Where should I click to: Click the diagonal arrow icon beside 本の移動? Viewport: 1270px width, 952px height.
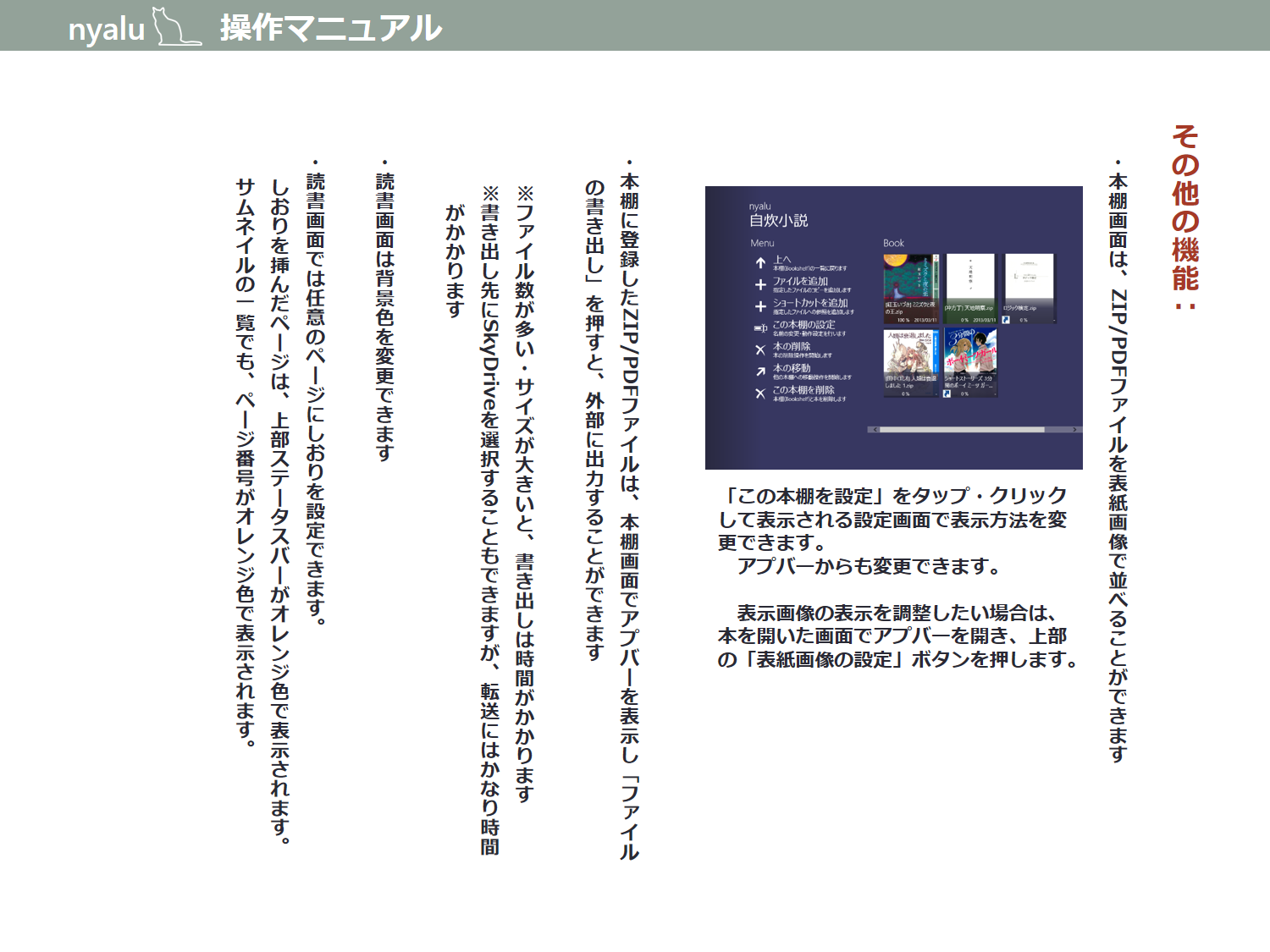760,371
